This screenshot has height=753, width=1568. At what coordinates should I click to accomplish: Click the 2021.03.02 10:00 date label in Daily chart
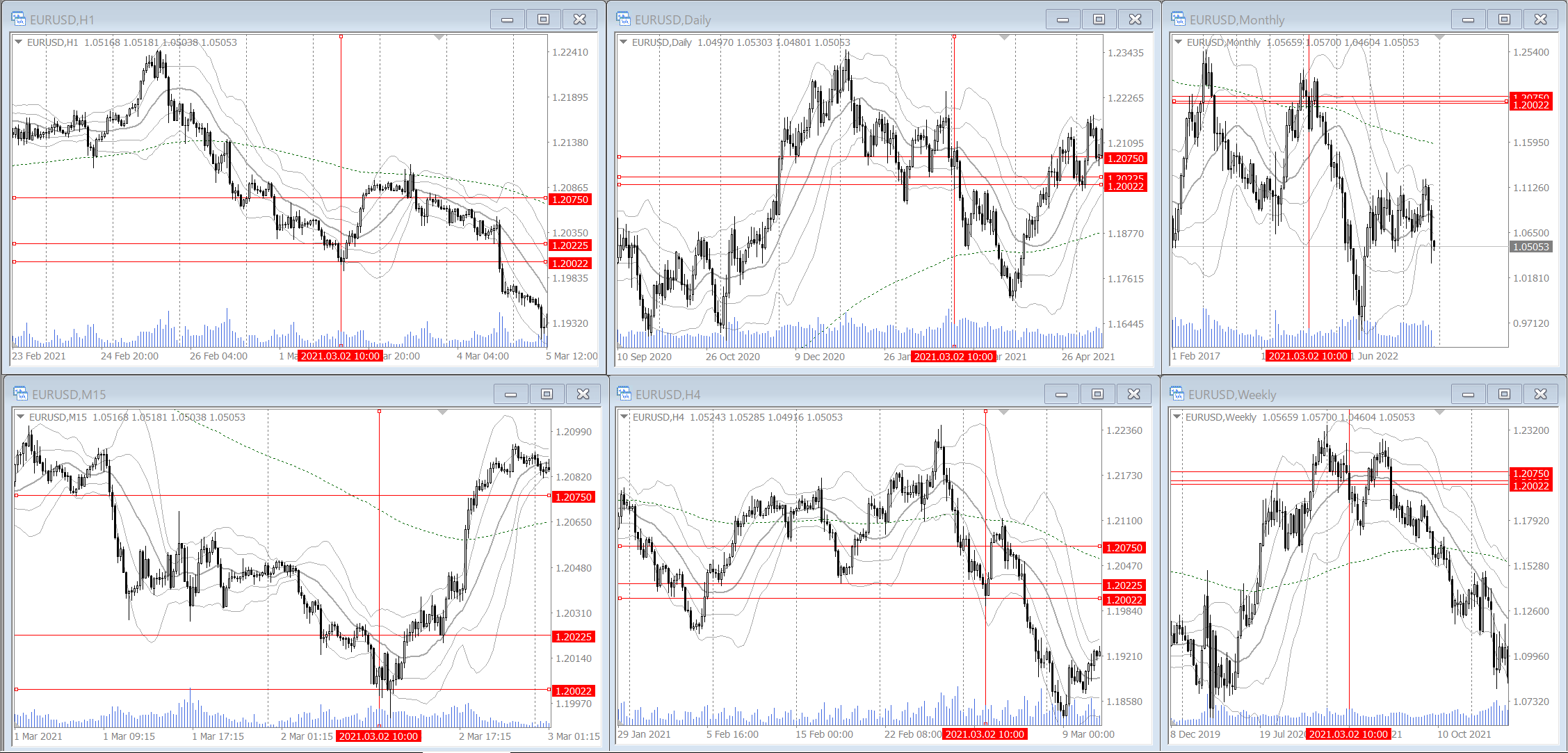[x=953, y=357]
